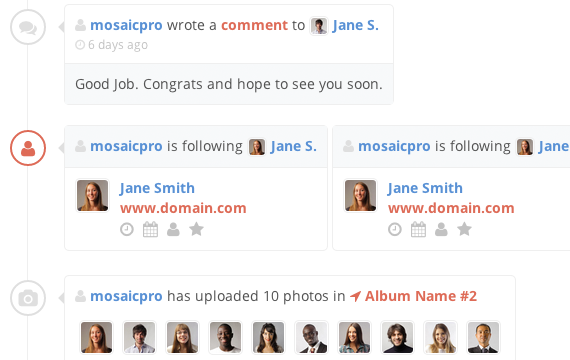Click star icon in first Jane Smith card
This screenshot has width=570, height=360.
[x=196, y=229]
